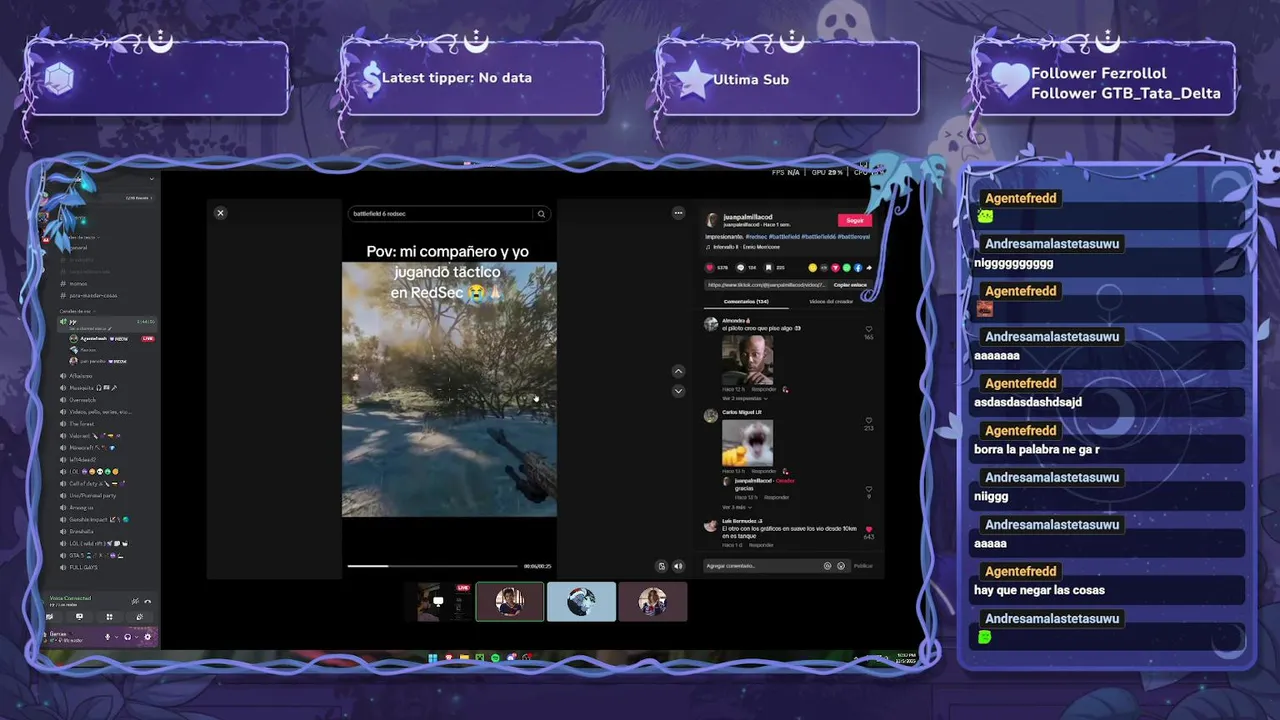The height and width of the screenshot is (720, 1280).
Task: Like Carlos Miguel LR's comment
Action: click(x=868, y=421)
